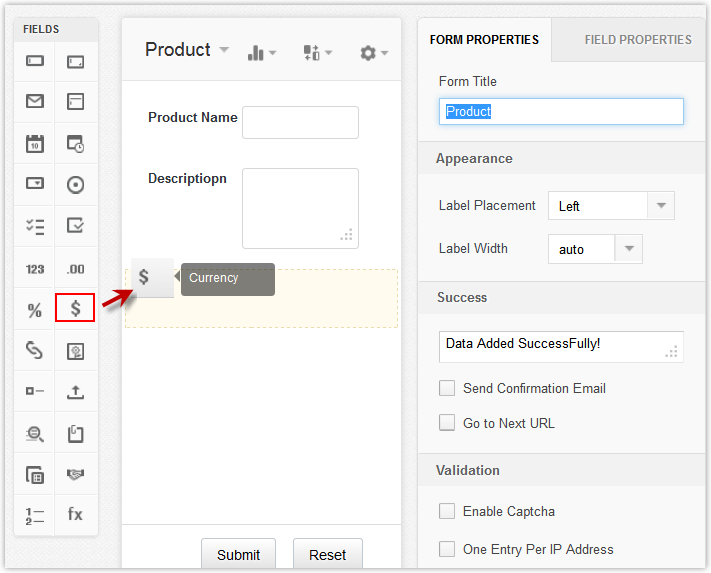Viewport: 711px width, 573px height.
Task: Choose the Formula fx field icon
Action: [x=75, y=514]
